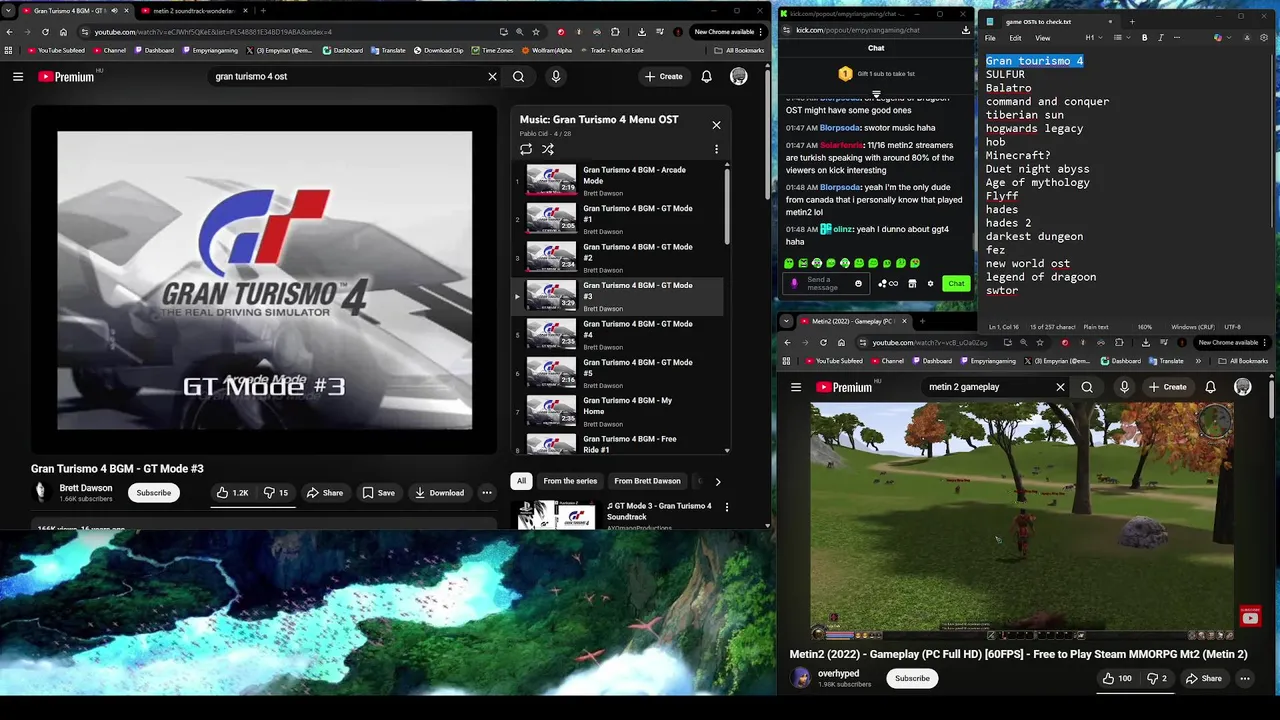Play 'Gran Turismo 4 BGM - GT Mode #1' in playlist
Screen dimensions: 1280x720
[x=616, y=219]
